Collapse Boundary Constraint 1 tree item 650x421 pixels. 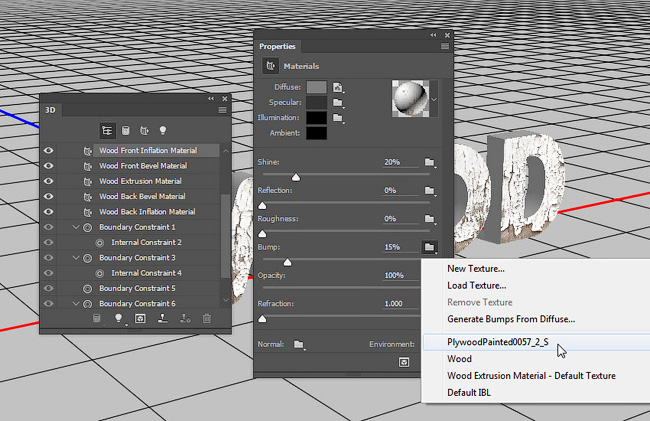coord(76,227)
